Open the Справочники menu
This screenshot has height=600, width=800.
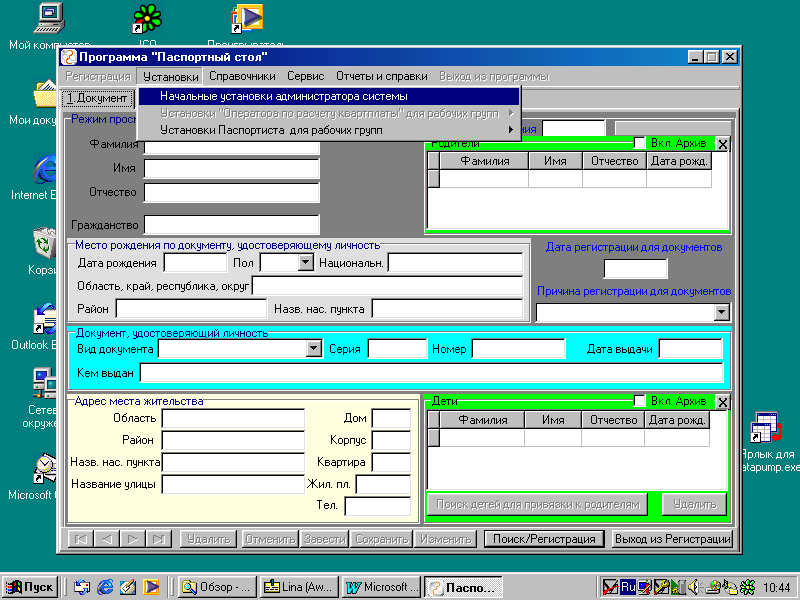[x=242, y=76]
